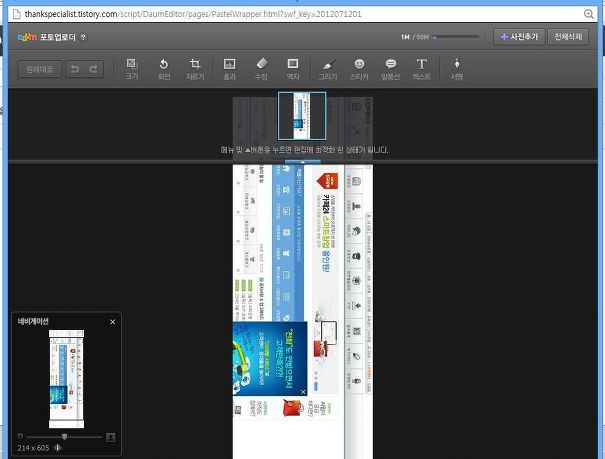Click the navigation panel preview image
605x459 pixels.
point(66,379)
